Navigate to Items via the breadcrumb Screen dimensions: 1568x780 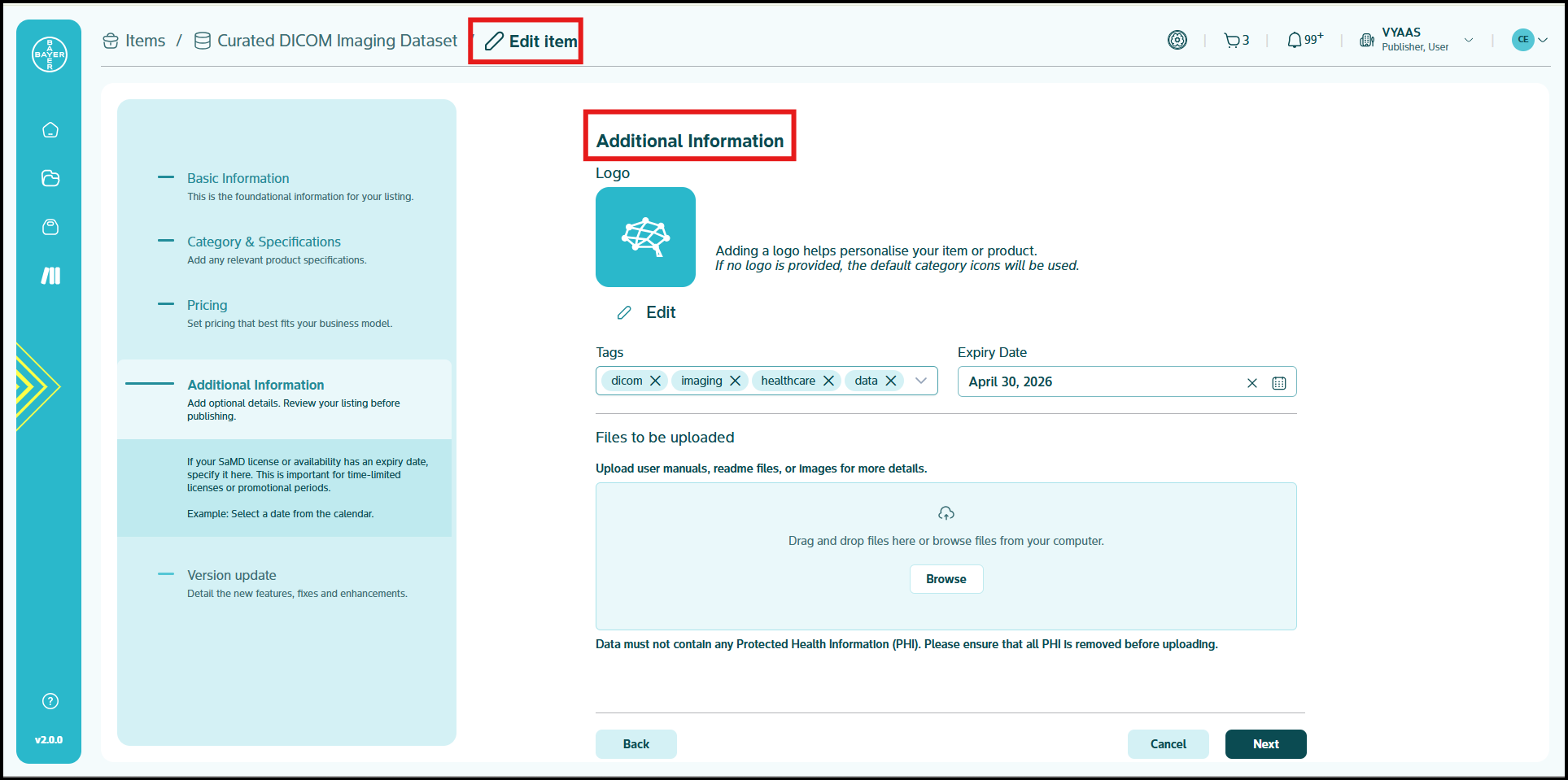tap(145, 40)
